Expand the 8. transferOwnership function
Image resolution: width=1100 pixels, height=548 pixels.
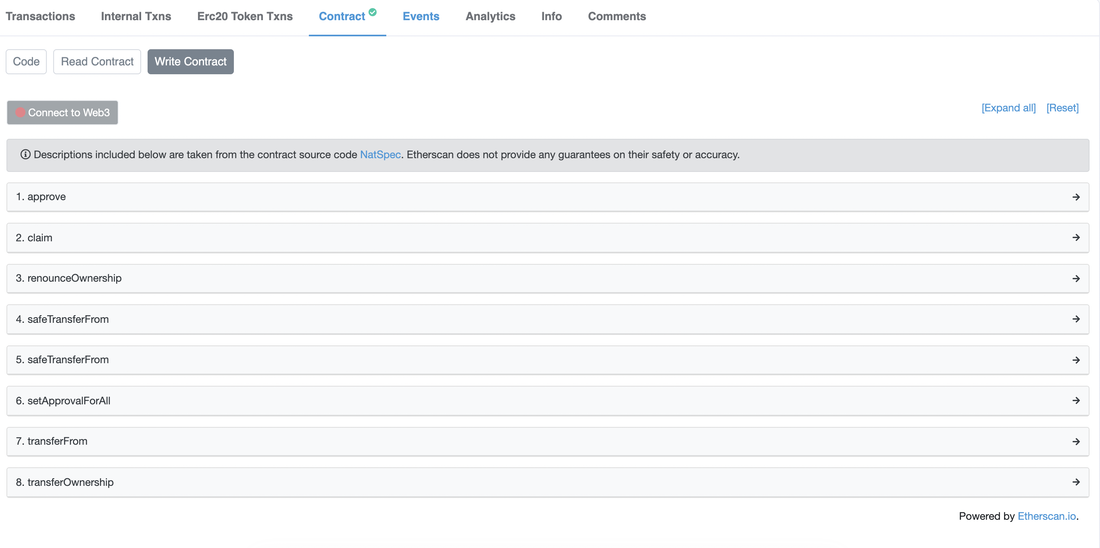click(x=548, y=482)
